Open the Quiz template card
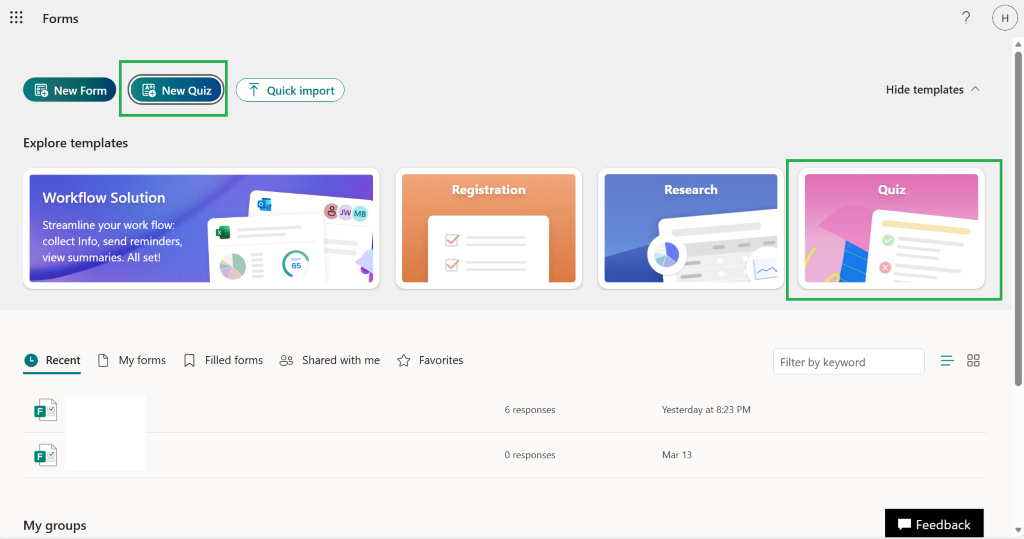This screenshot has width=1024, height=539. pyautogui.click(x=891, y=228)
